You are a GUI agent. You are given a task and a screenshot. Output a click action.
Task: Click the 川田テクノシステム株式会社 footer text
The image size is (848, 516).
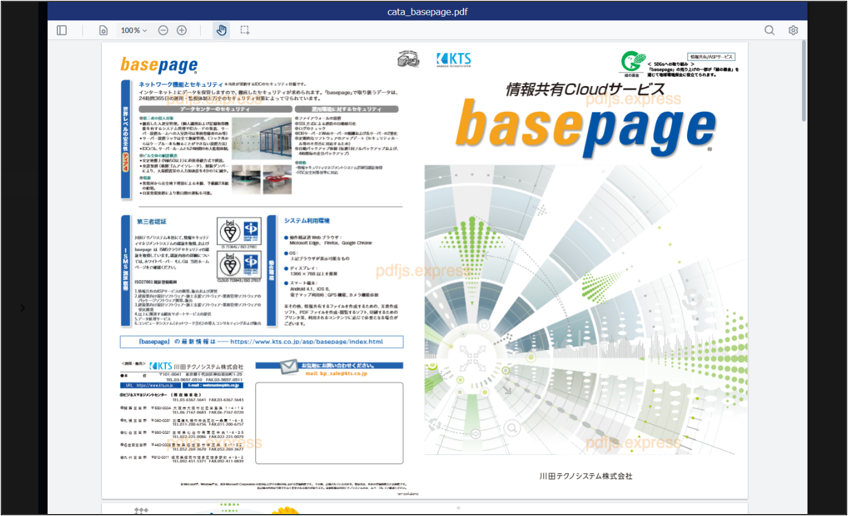586,476
